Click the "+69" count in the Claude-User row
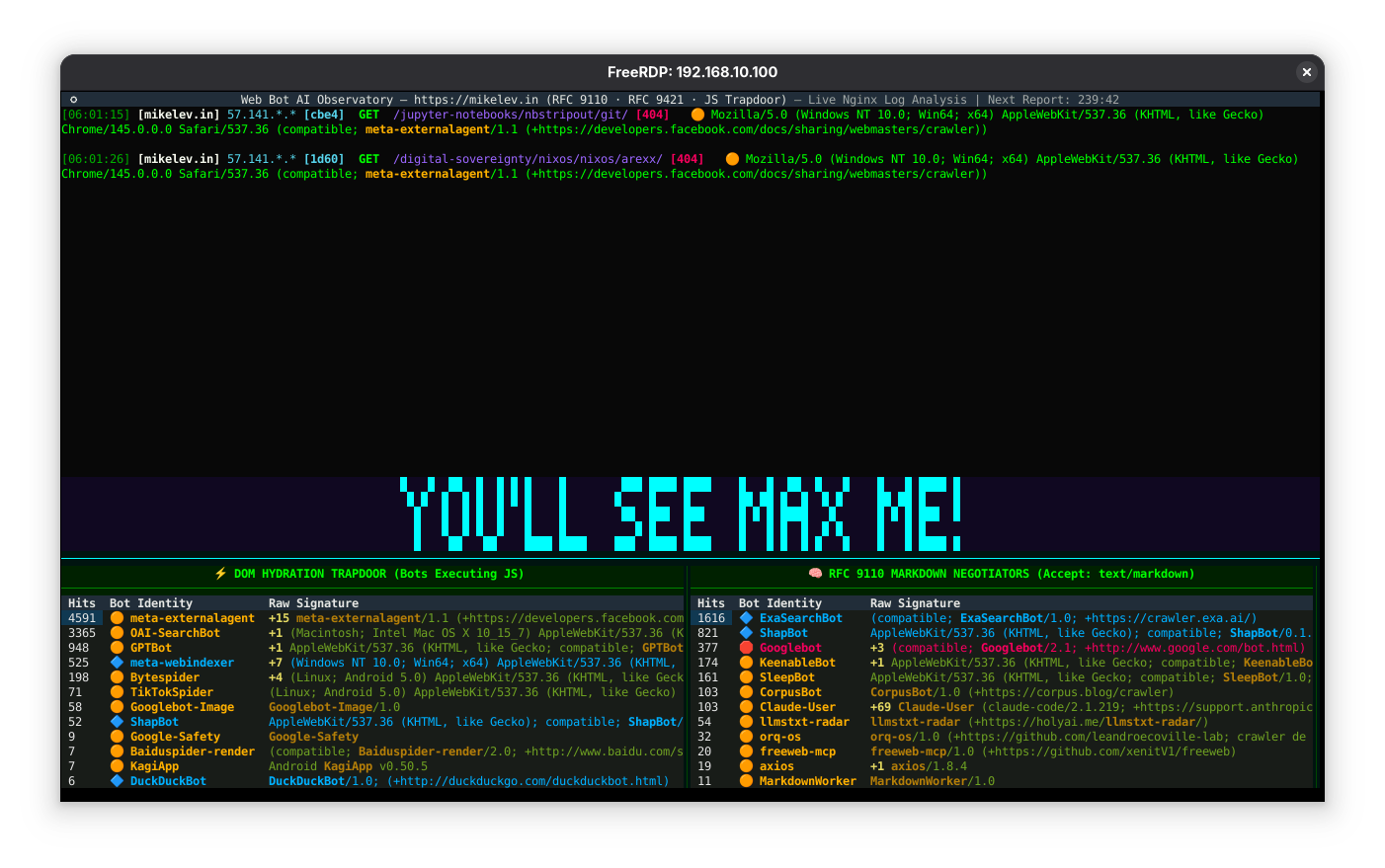 coord(880,707)
